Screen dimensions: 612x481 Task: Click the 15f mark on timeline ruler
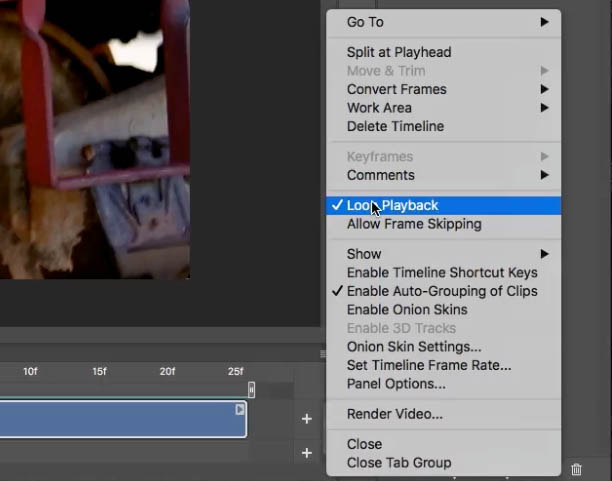click(99, 371)
